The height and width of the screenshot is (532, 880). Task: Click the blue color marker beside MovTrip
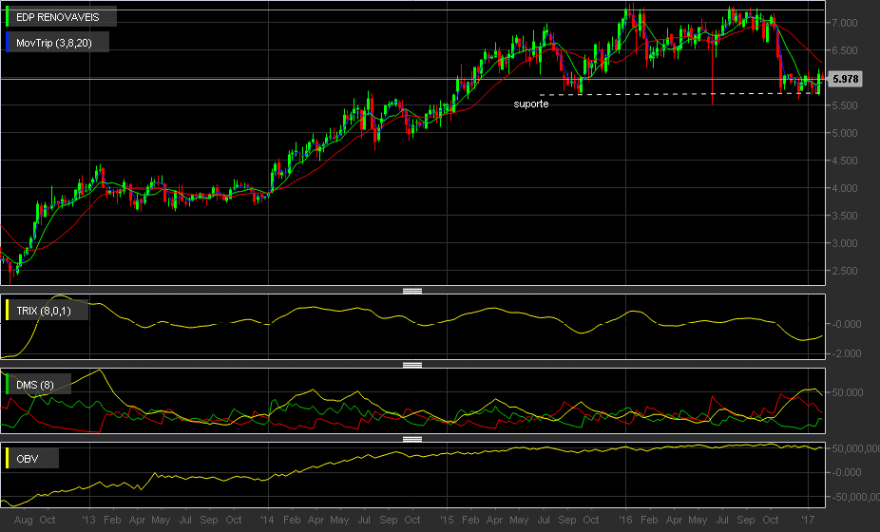click(x=7, y=43)
